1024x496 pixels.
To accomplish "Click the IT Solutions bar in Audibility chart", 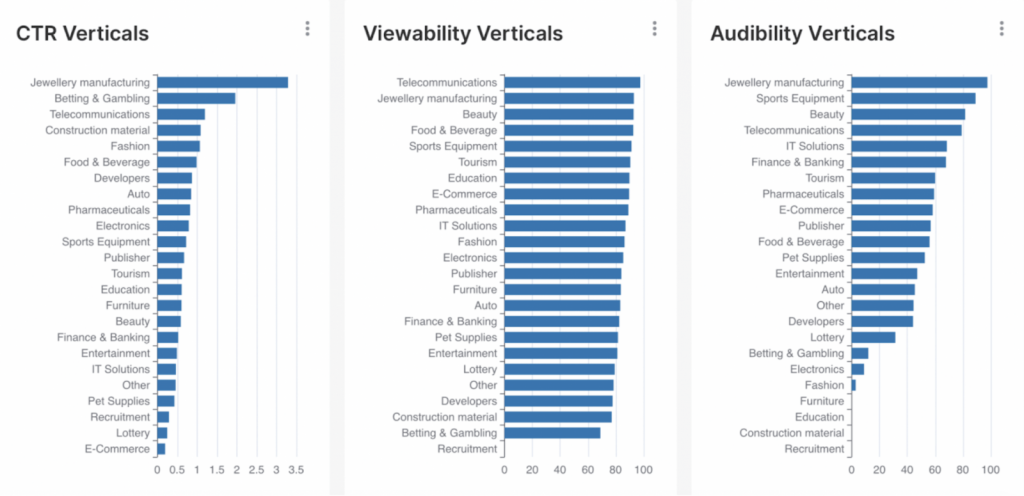I will tap(899, 146).
